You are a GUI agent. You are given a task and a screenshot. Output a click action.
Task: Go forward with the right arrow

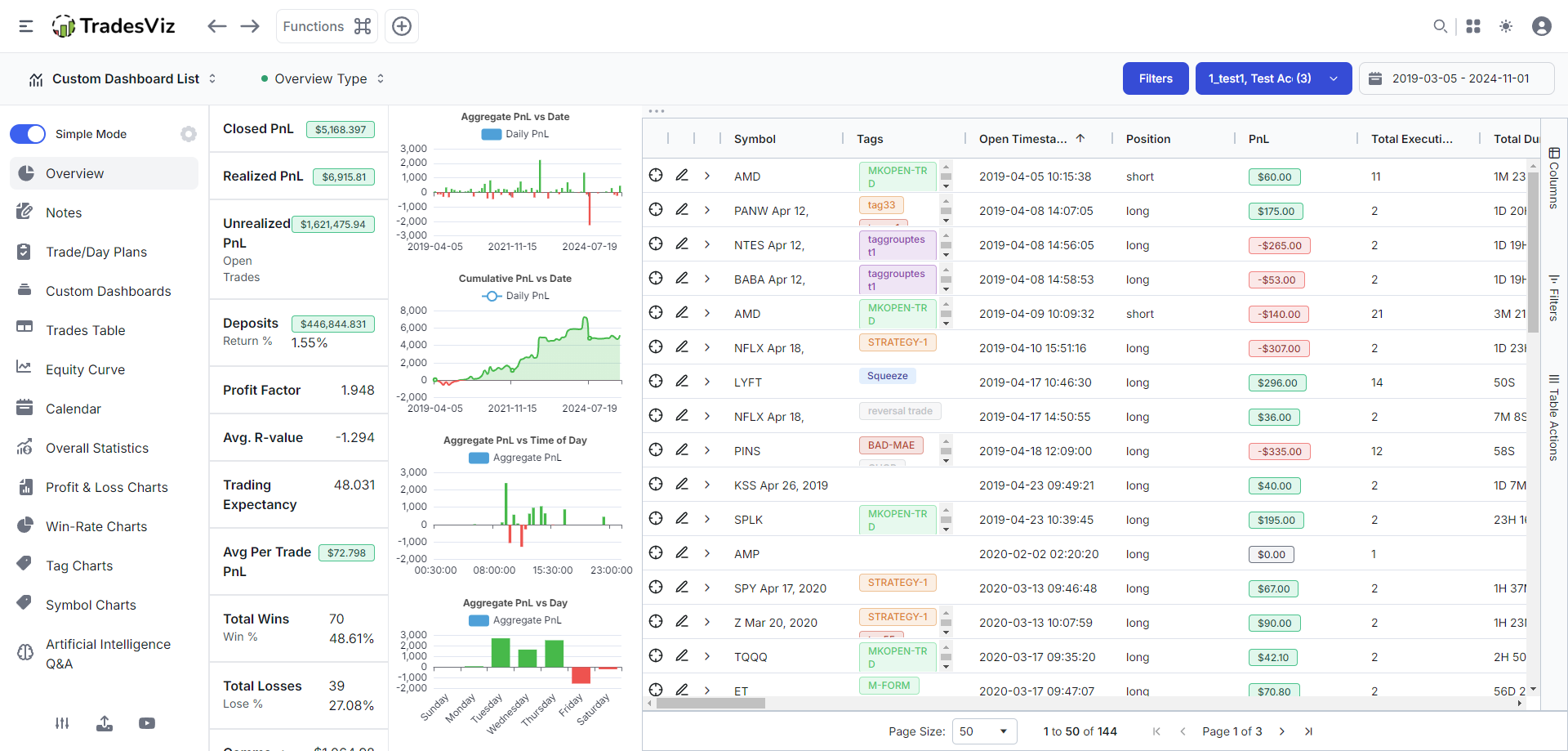[250, 26]
